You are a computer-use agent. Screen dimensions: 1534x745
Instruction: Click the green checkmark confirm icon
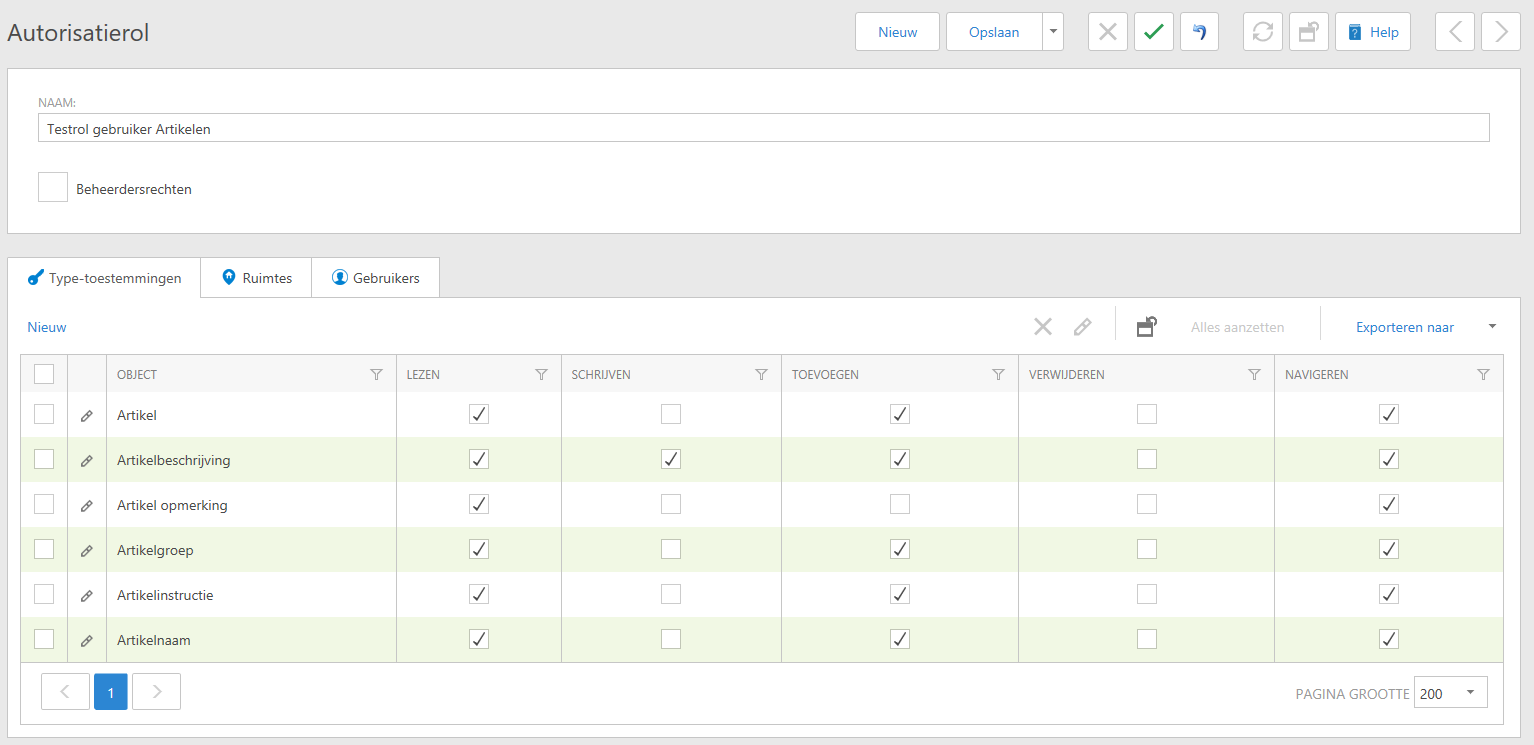click(1153, 32)
